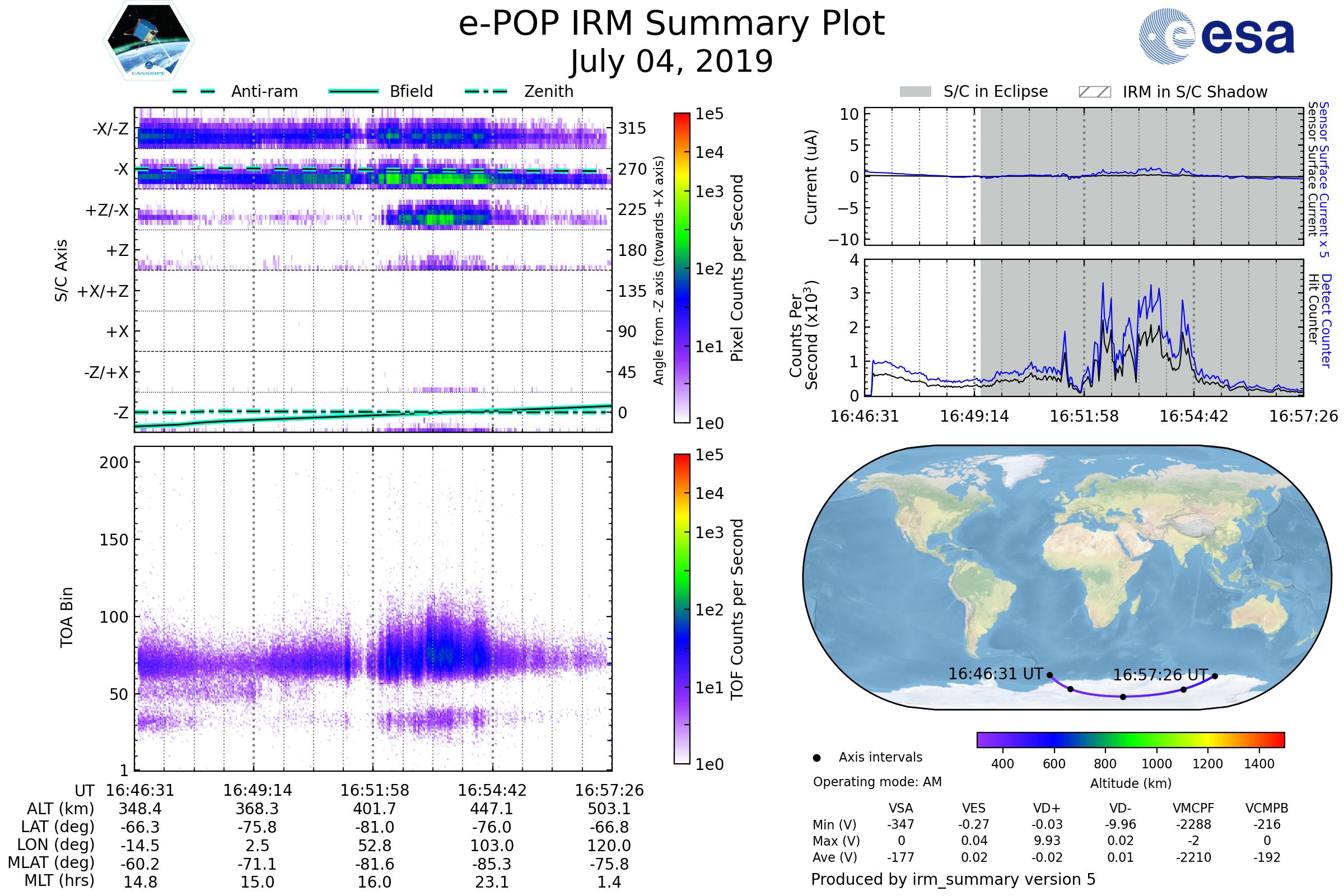Image resolution: width=1344 pixels, height=896 pixels.
Task: Click the Pixel Counts per Second colorbar
Action: (x=682, y=268)
